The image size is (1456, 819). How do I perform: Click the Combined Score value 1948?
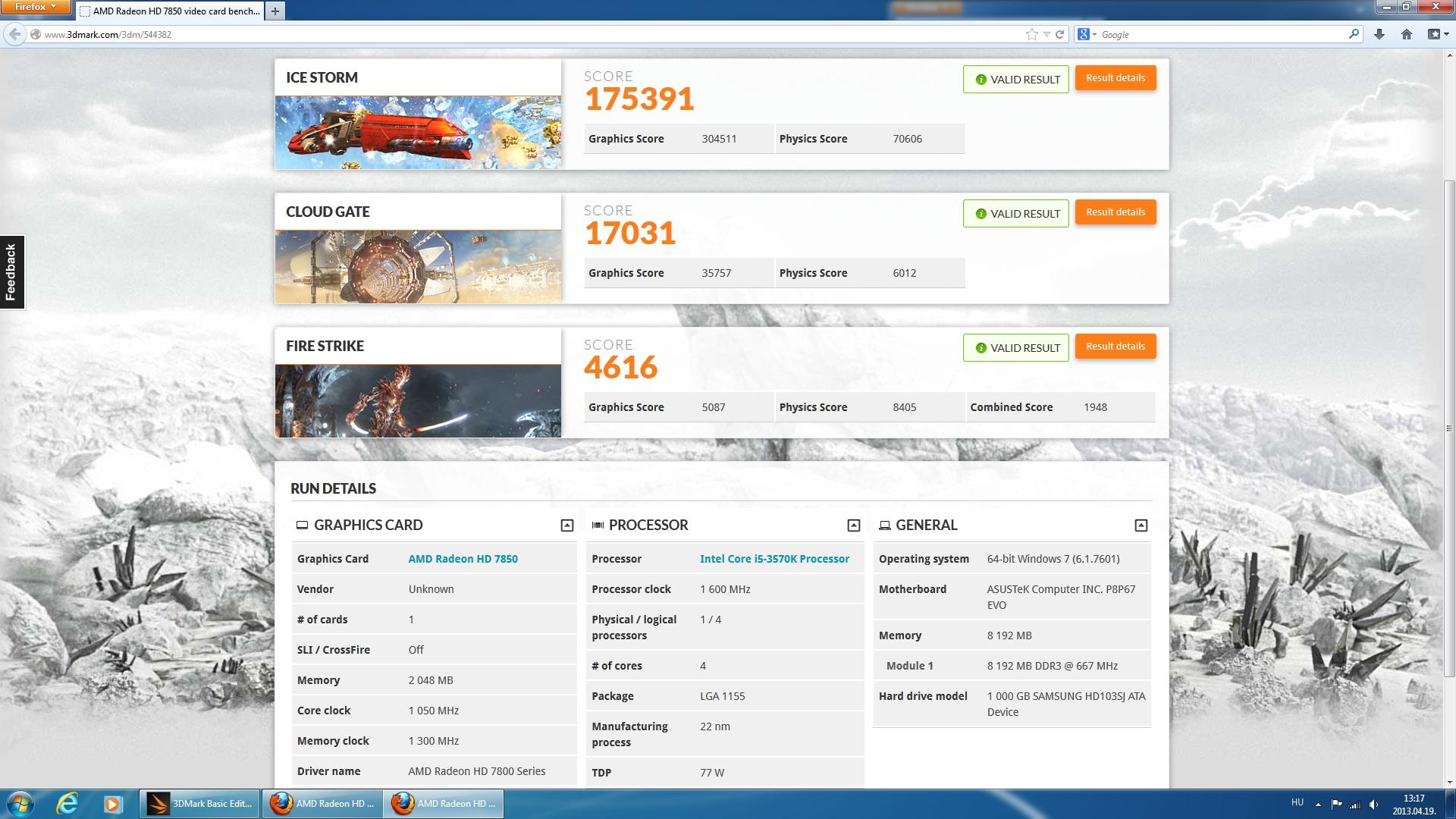[1095, 407]
